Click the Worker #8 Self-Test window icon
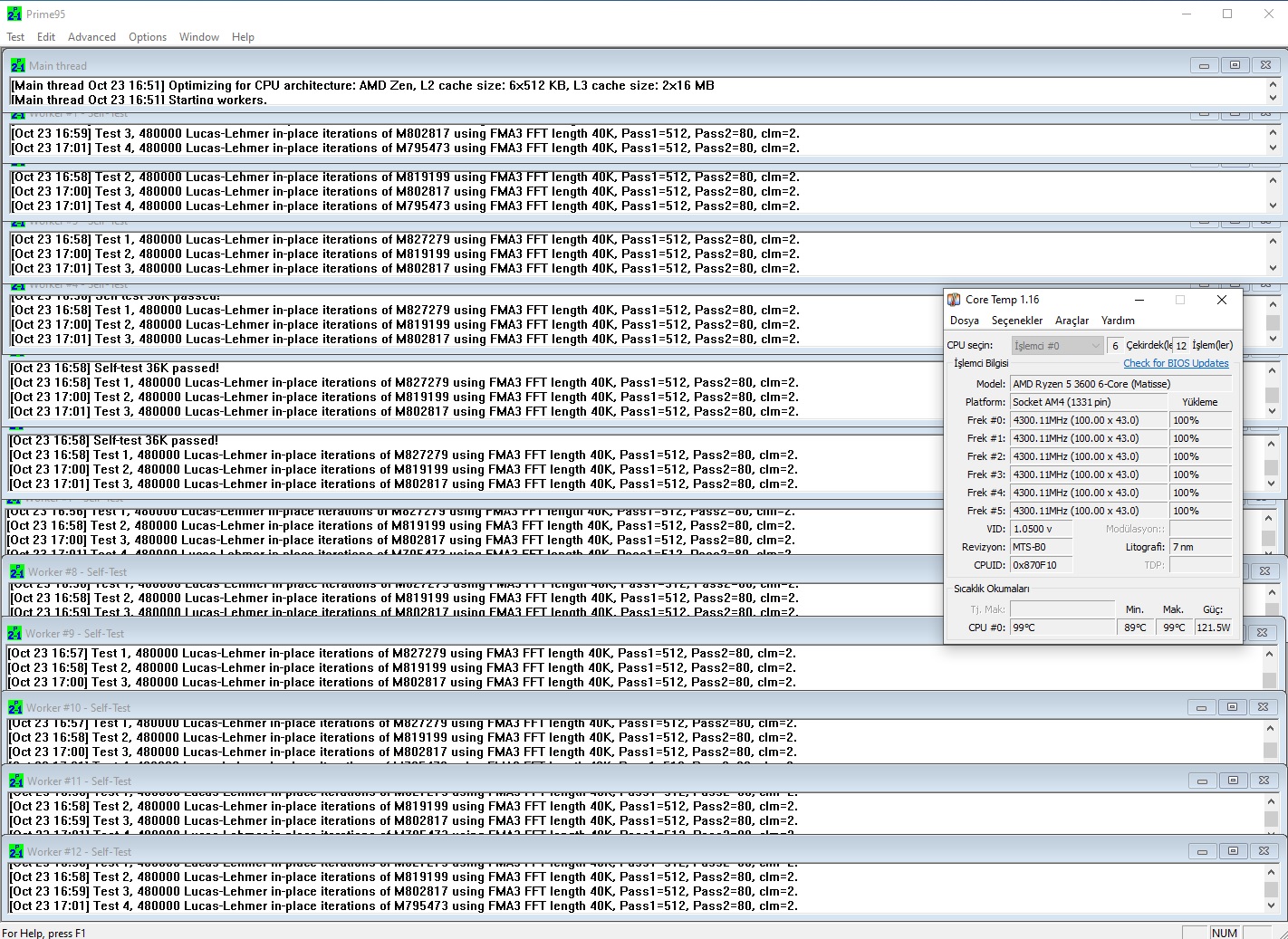The image size is (1288, 939). tap(17, 571)
